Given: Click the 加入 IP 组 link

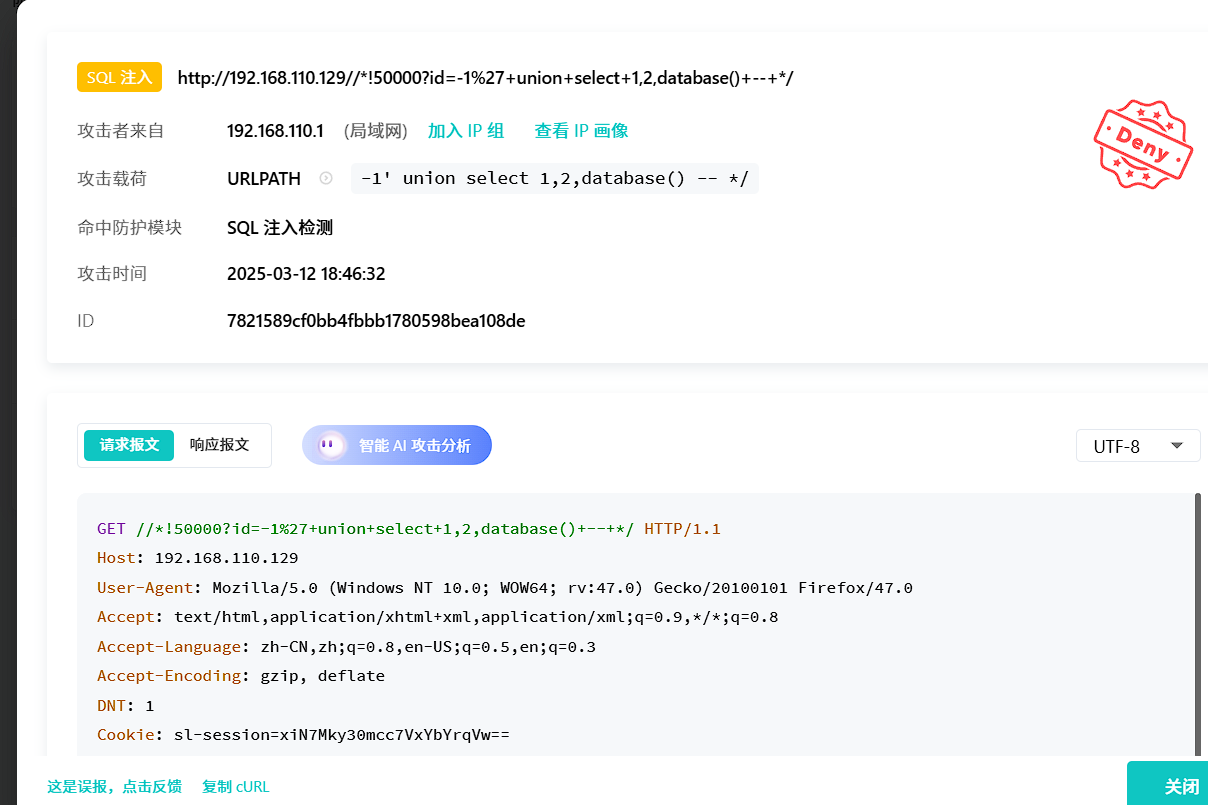Looking at the screenshot, I should click(466, 131).
